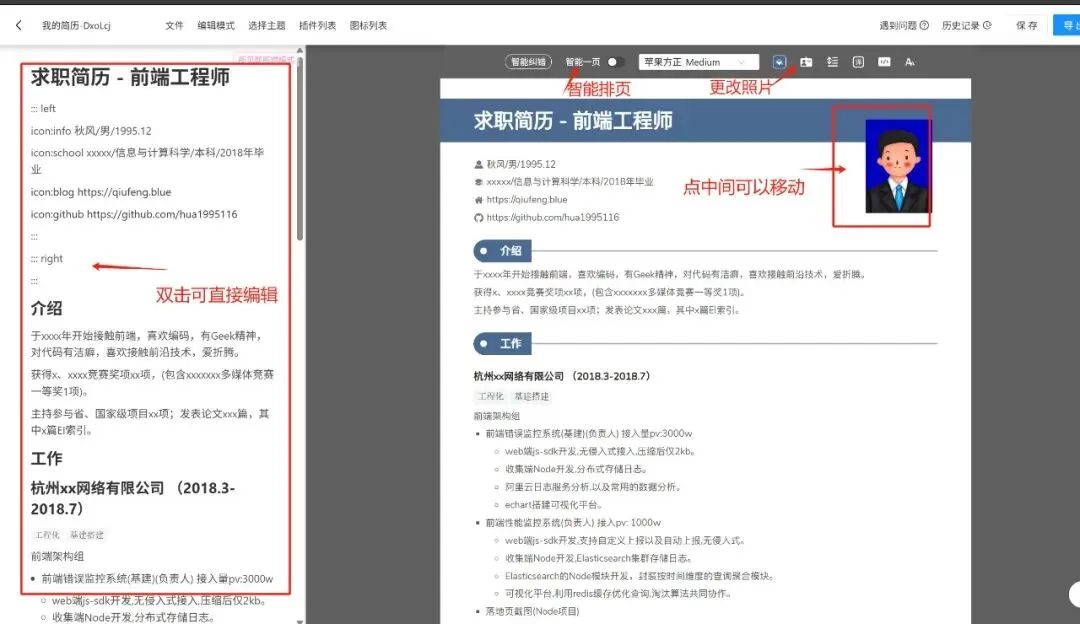Click the 译 translate icon
The image size is (1080, 624).
pos(858,62)
